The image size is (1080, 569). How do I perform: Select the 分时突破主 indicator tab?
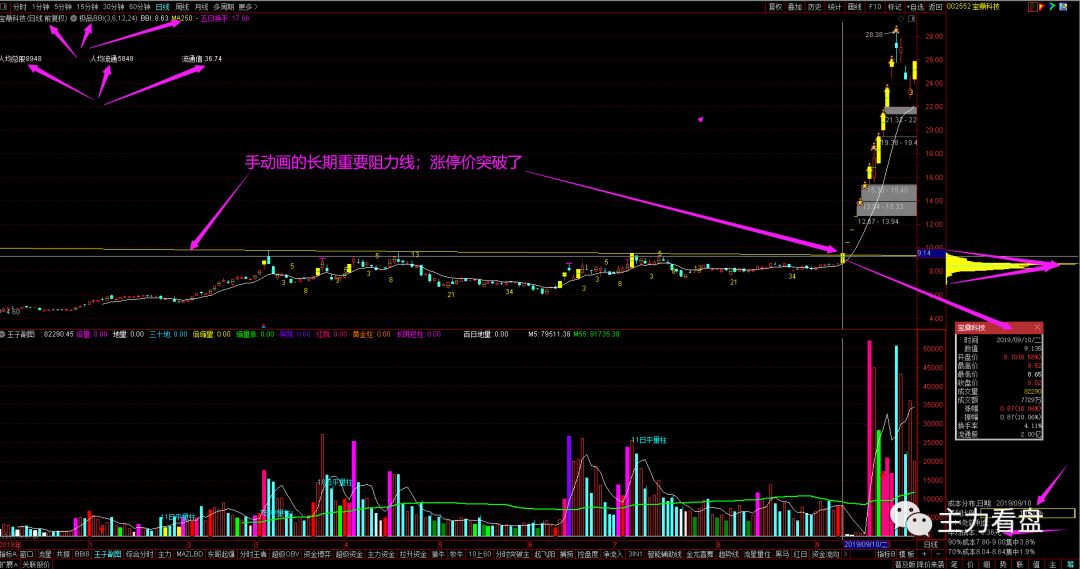513,555
